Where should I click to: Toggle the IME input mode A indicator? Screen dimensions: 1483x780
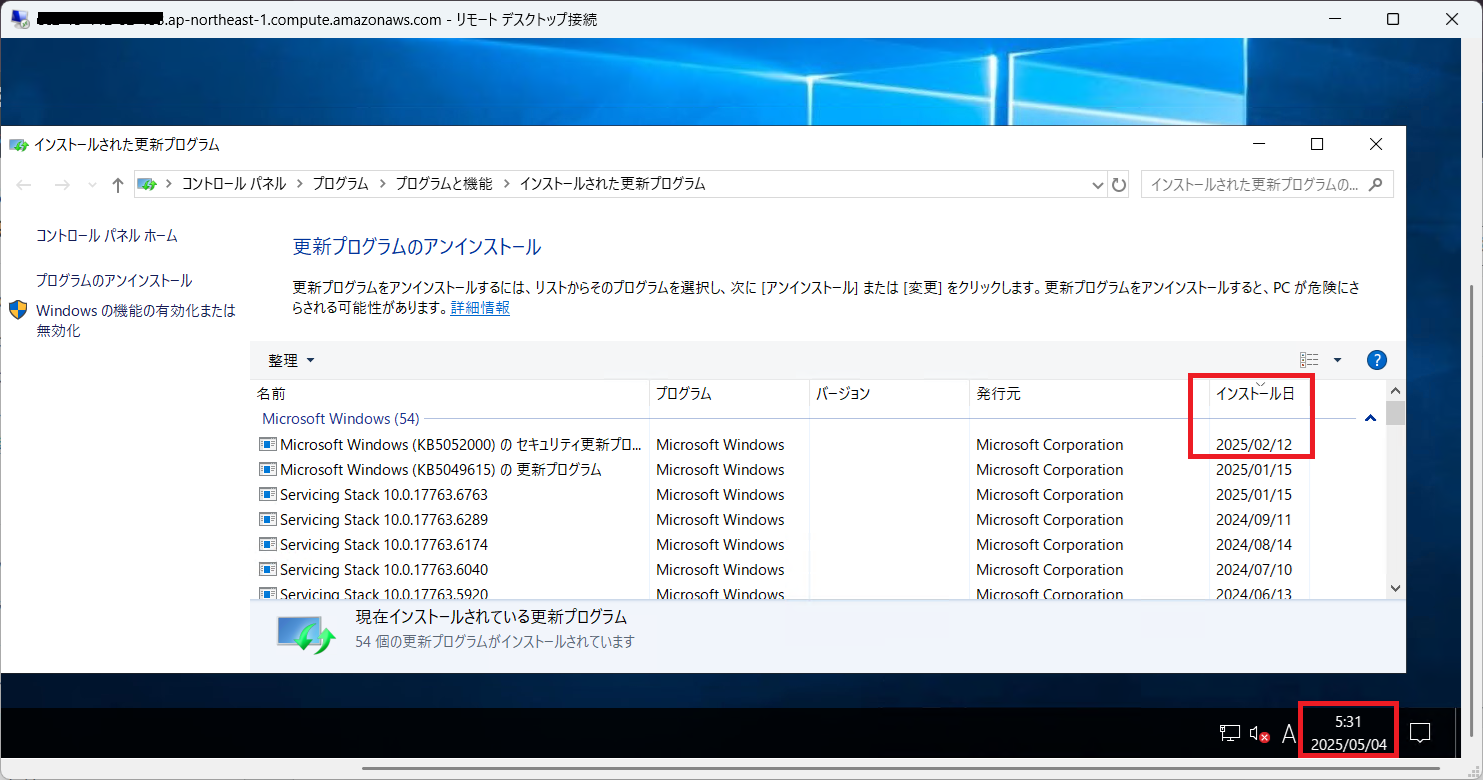(x=1288, y=734)
